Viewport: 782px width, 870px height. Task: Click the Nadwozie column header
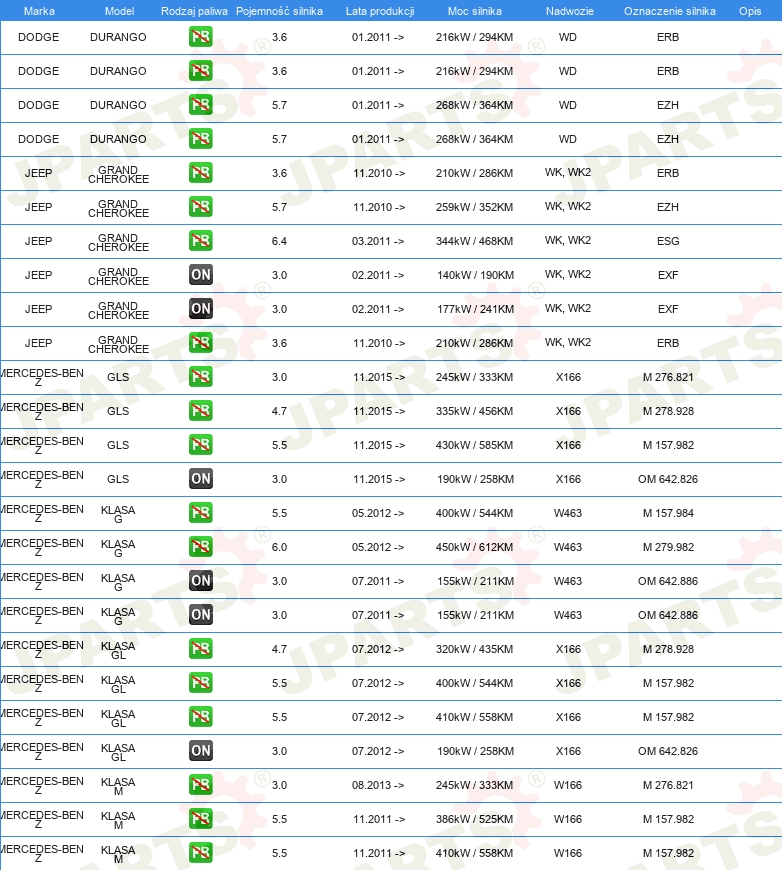coord(569,11)
